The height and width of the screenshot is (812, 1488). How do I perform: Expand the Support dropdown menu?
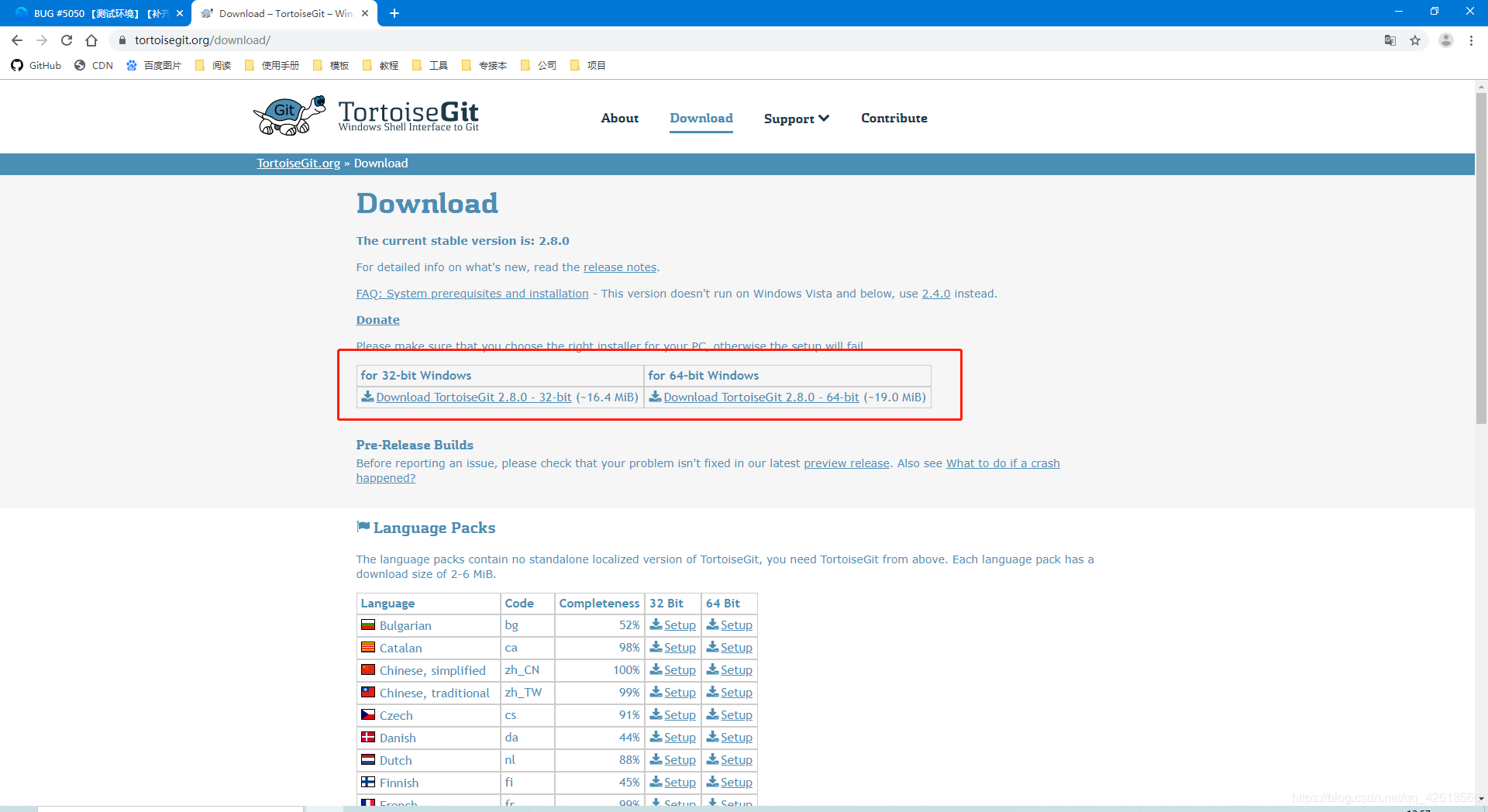point(796,119)
